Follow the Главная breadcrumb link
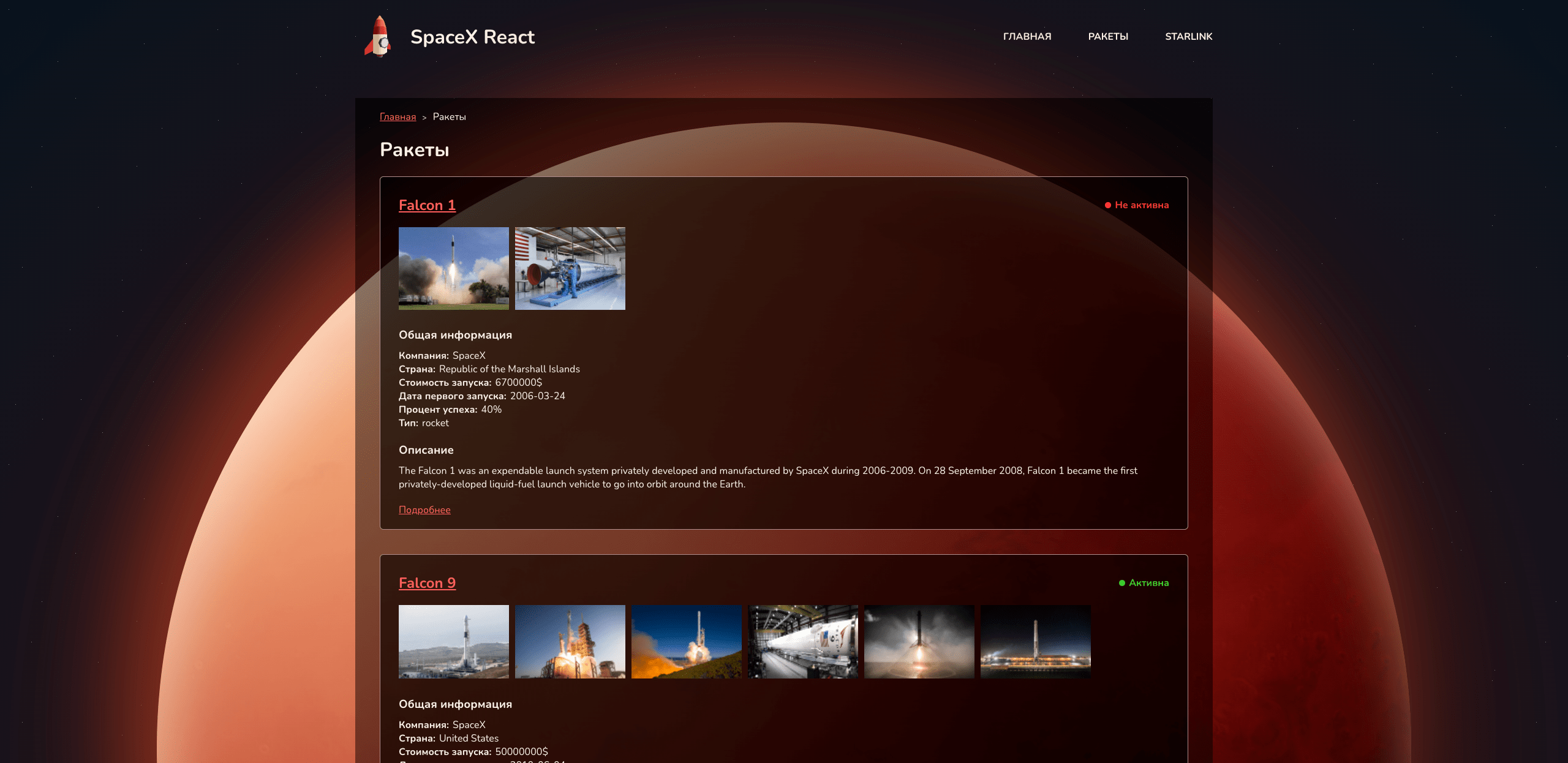The height and width of the screenshot is (763, 1568). (398, 117)
